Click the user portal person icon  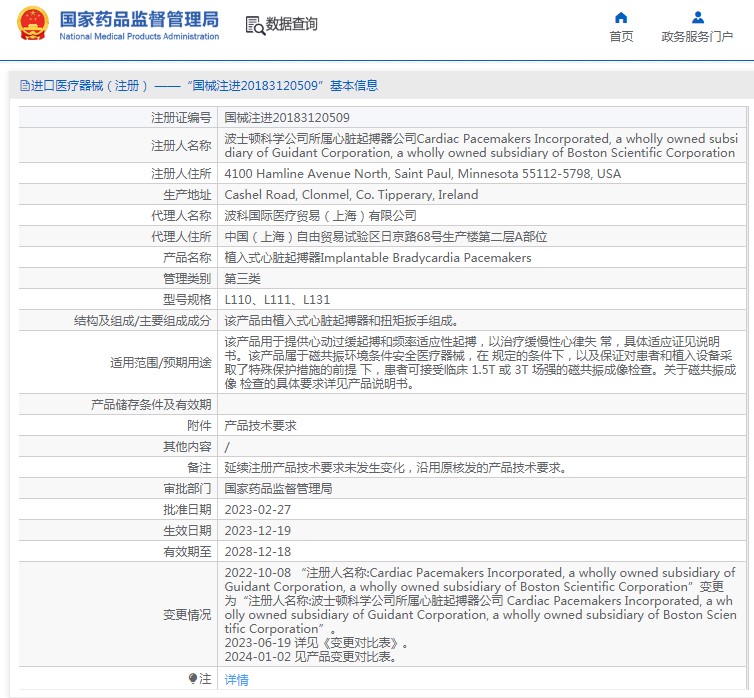pos(698,18)
